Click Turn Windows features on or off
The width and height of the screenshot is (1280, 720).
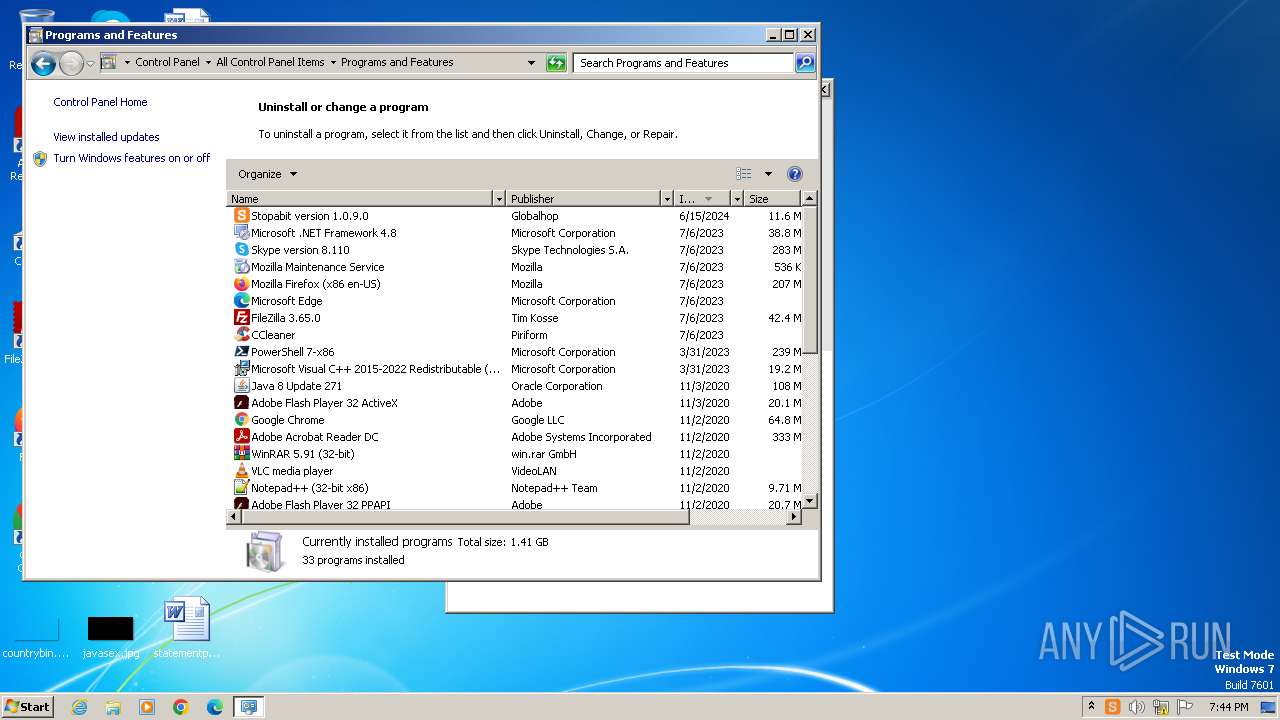coord(131,158)
